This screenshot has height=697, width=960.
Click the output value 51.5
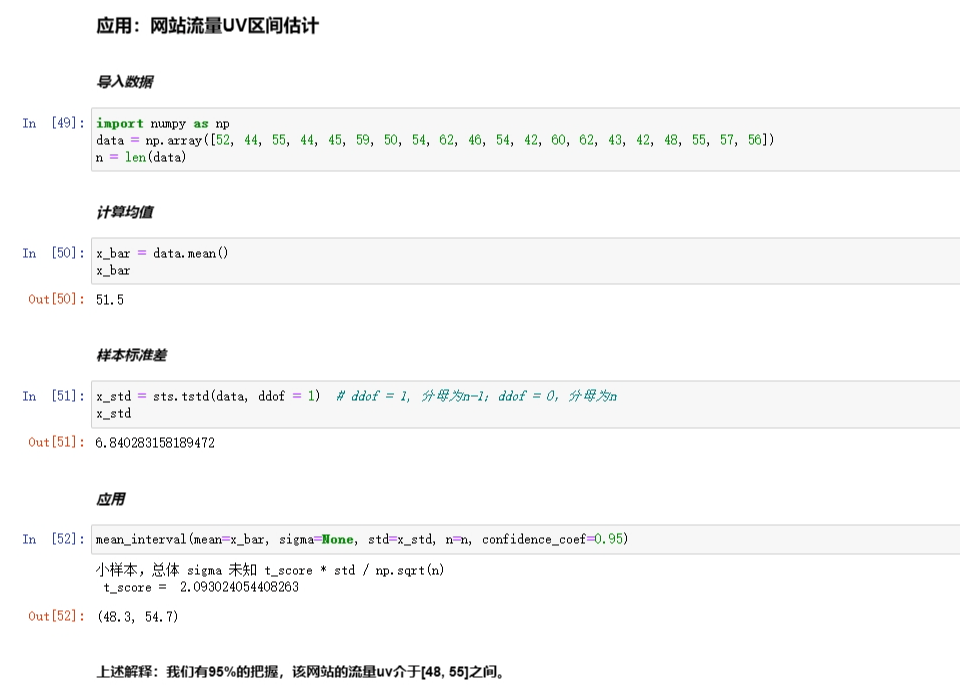[110, 300]
